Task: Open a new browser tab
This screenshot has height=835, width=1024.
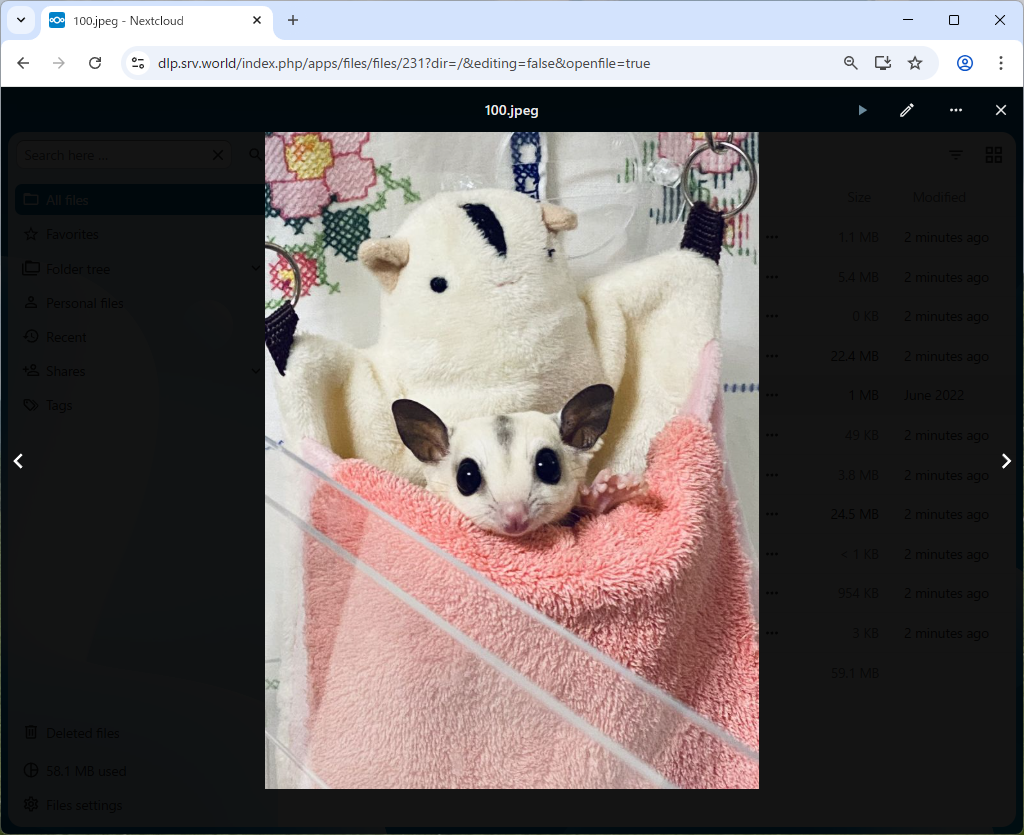Action: point(293,21)
